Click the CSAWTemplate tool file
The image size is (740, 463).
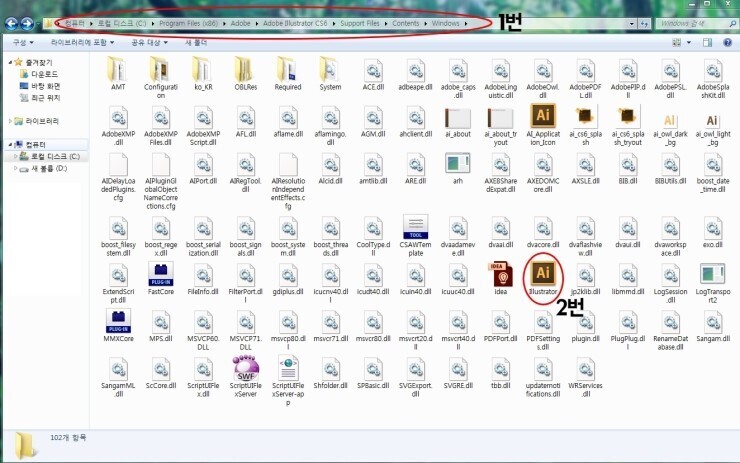pyautogui.click(x=415, y=225)
